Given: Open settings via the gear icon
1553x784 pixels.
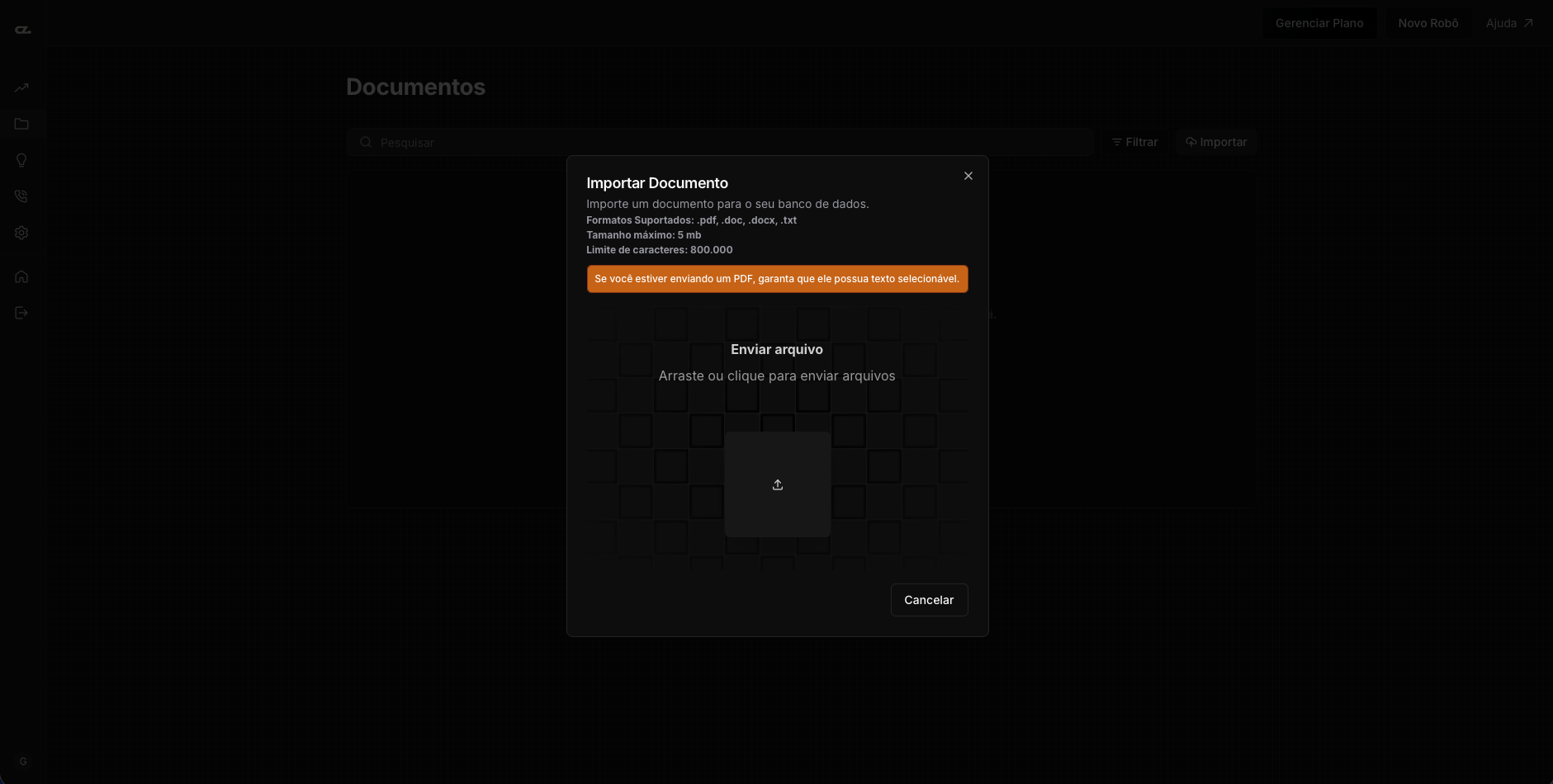Looking at the screenshot, I should [x=21, y=233].
